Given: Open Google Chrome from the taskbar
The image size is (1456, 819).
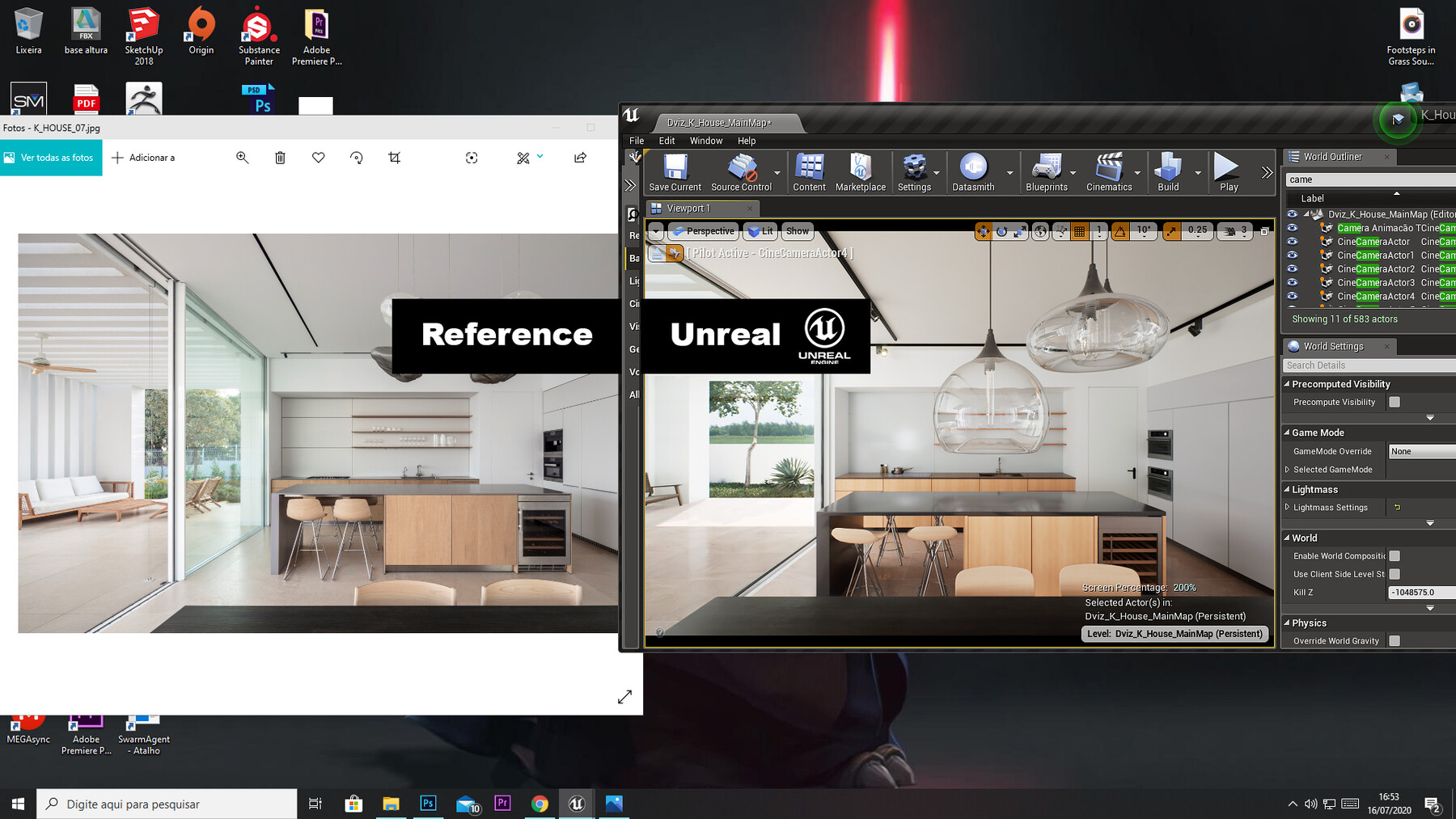Looking at the screenshot, I should 540,803.
